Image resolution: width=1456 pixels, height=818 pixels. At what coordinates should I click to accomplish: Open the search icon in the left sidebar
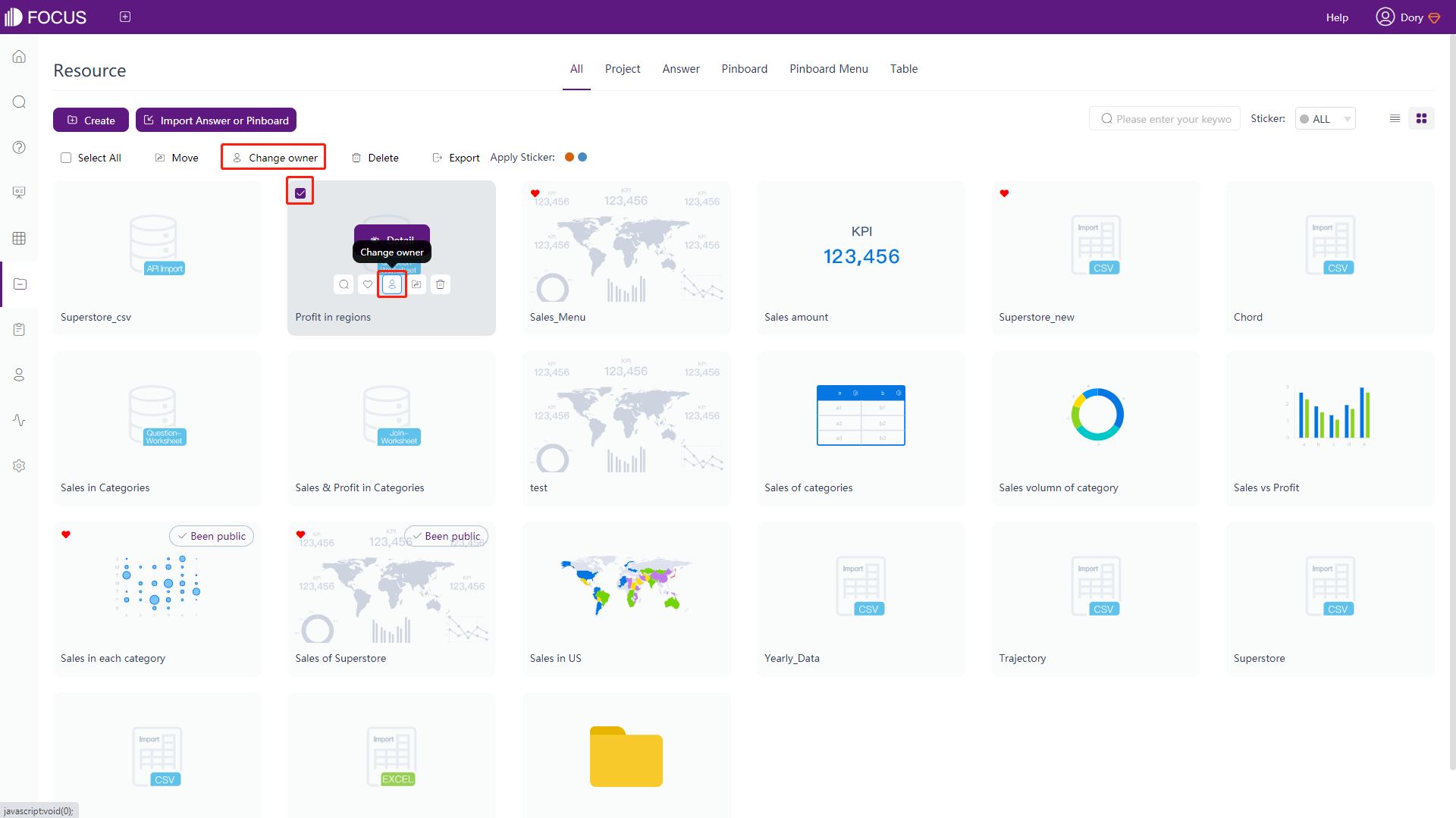click(x=19, y=102)
